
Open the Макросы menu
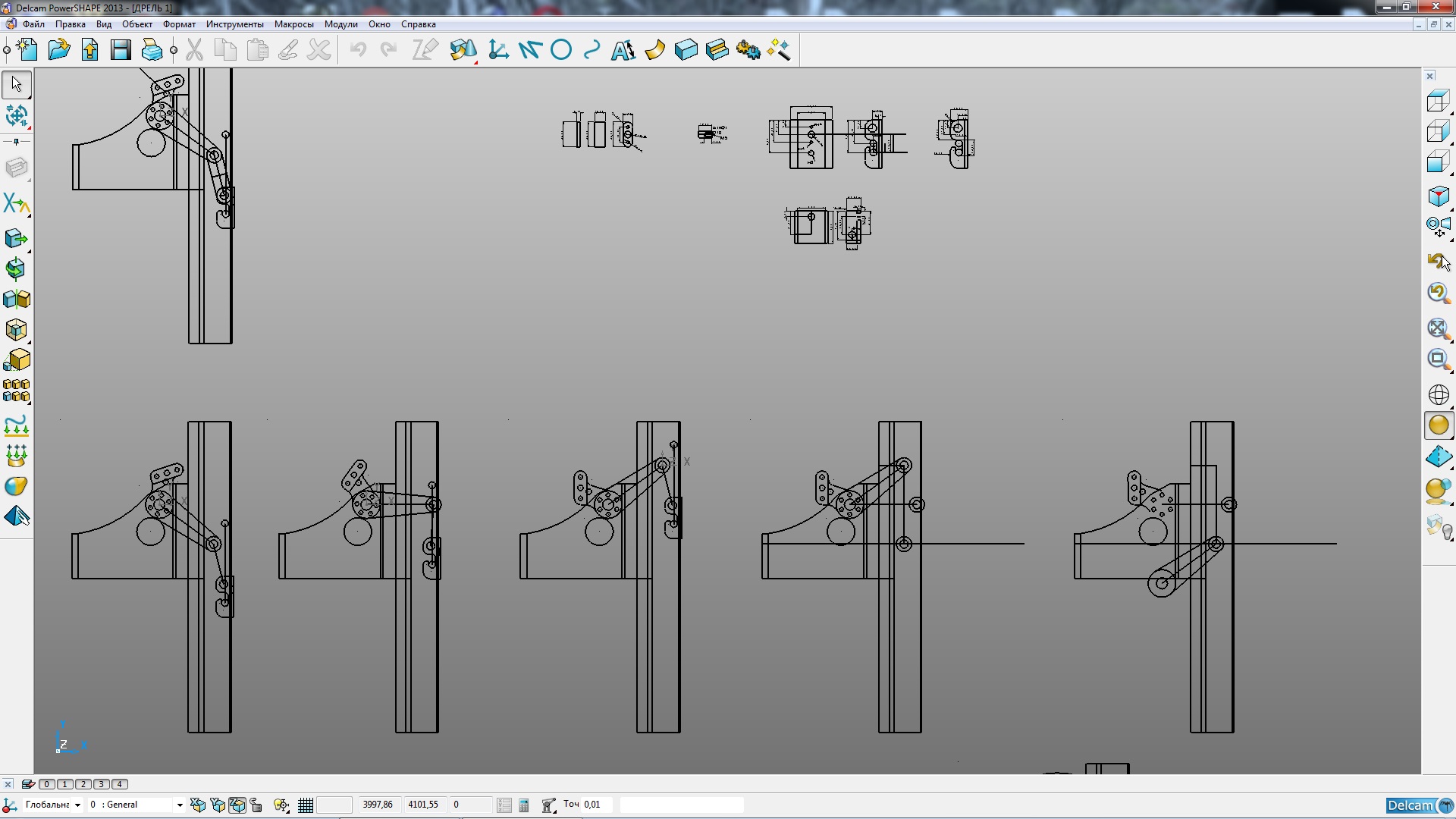pyautogui.click(x=293, y=24)
